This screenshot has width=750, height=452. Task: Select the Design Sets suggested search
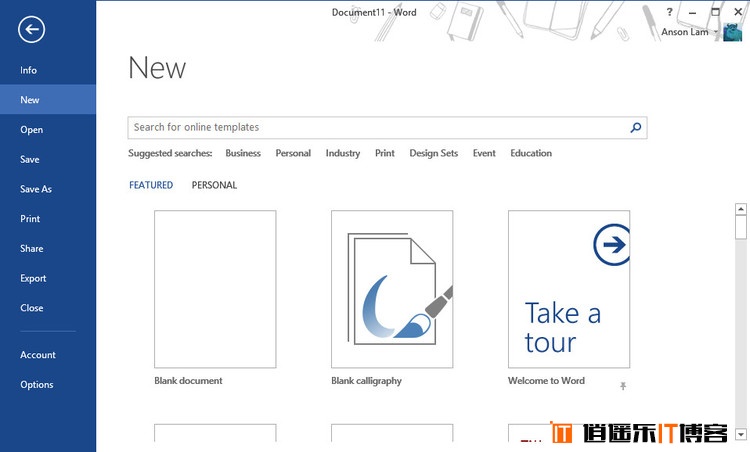coord(433,153)
